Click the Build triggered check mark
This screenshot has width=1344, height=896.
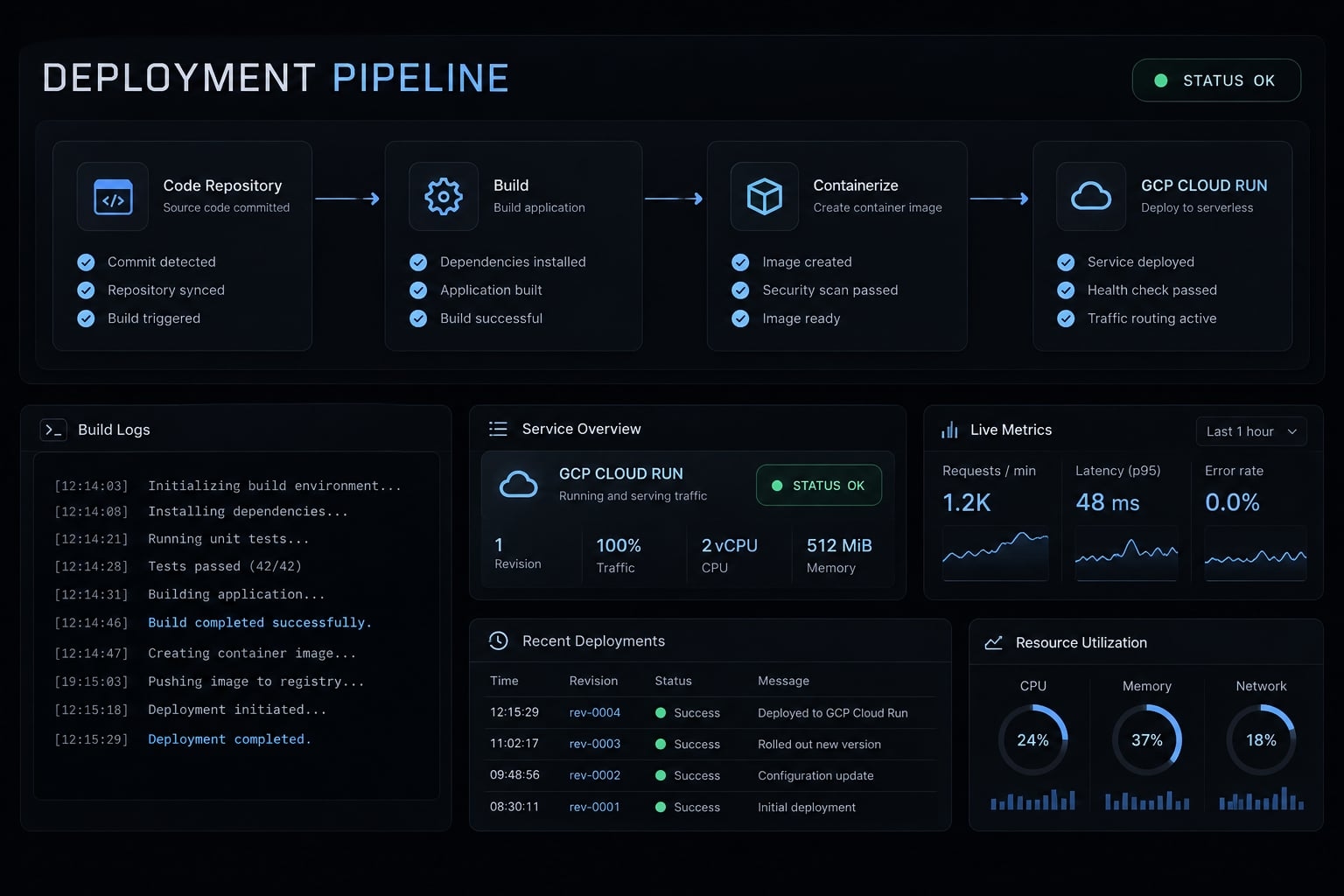point(86,318)
